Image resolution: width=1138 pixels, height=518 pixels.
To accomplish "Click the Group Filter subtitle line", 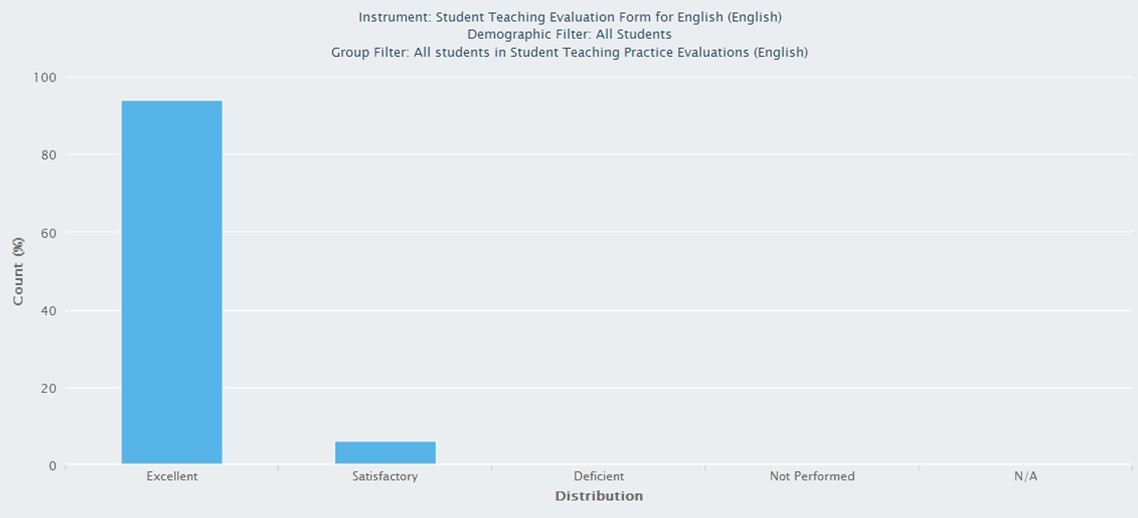I will tap(570, 52).
